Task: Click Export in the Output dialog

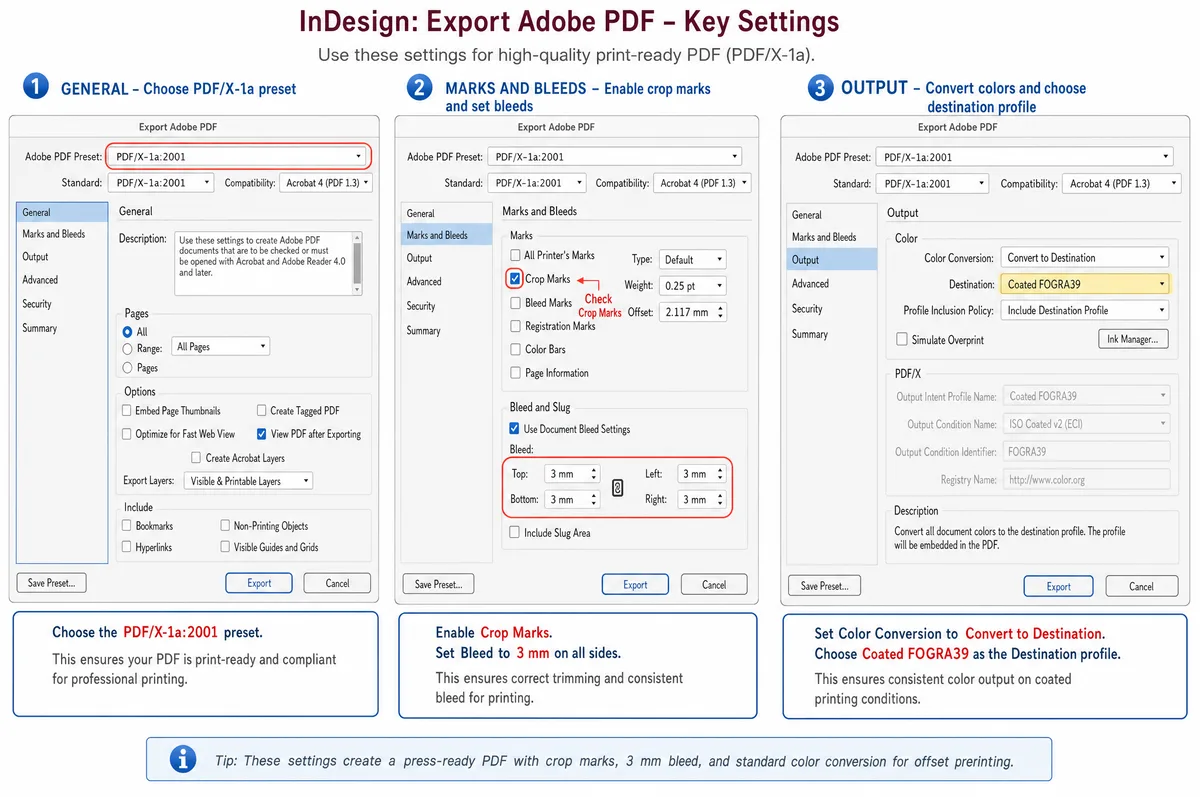Action: (x=1059, y=587)
